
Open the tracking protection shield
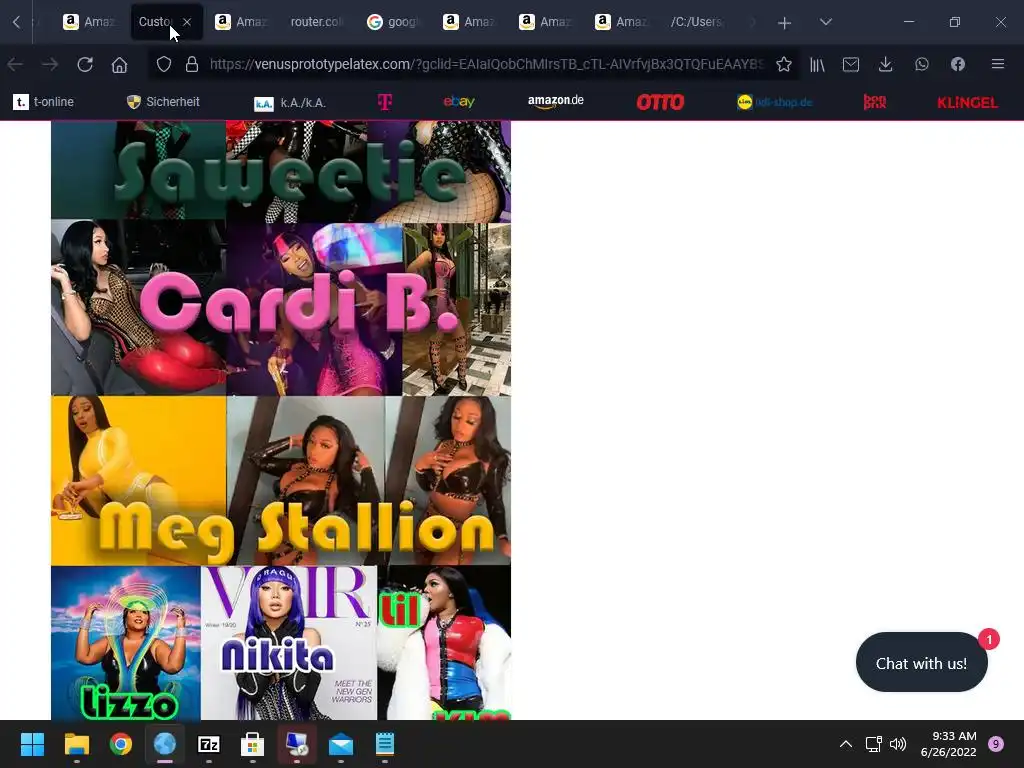[x=164, y=64]
